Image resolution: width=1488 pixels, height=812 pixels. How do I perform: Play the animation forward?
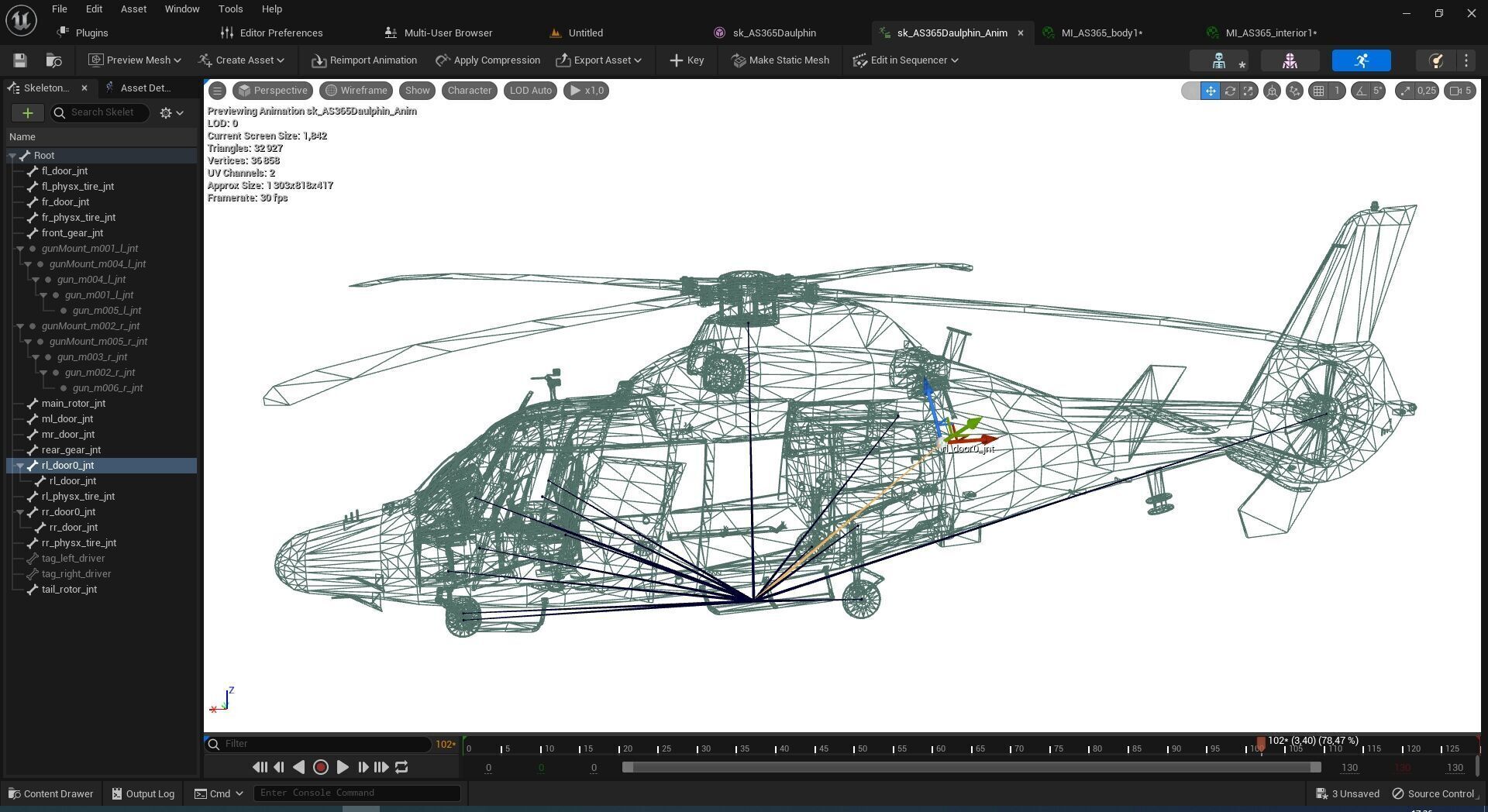point(342,767)
